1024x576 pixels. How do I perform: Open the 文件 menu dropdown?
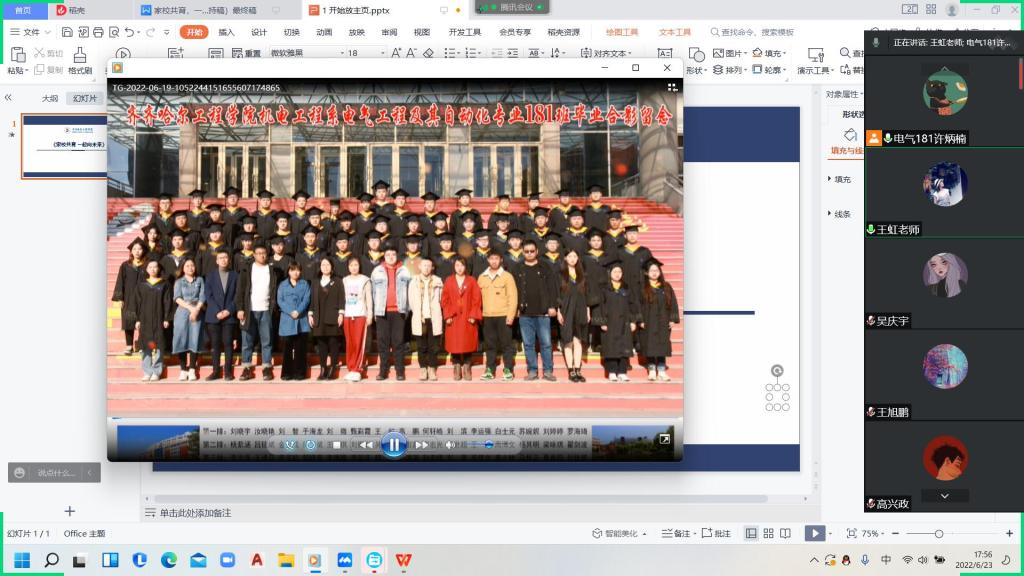(30, 32)
